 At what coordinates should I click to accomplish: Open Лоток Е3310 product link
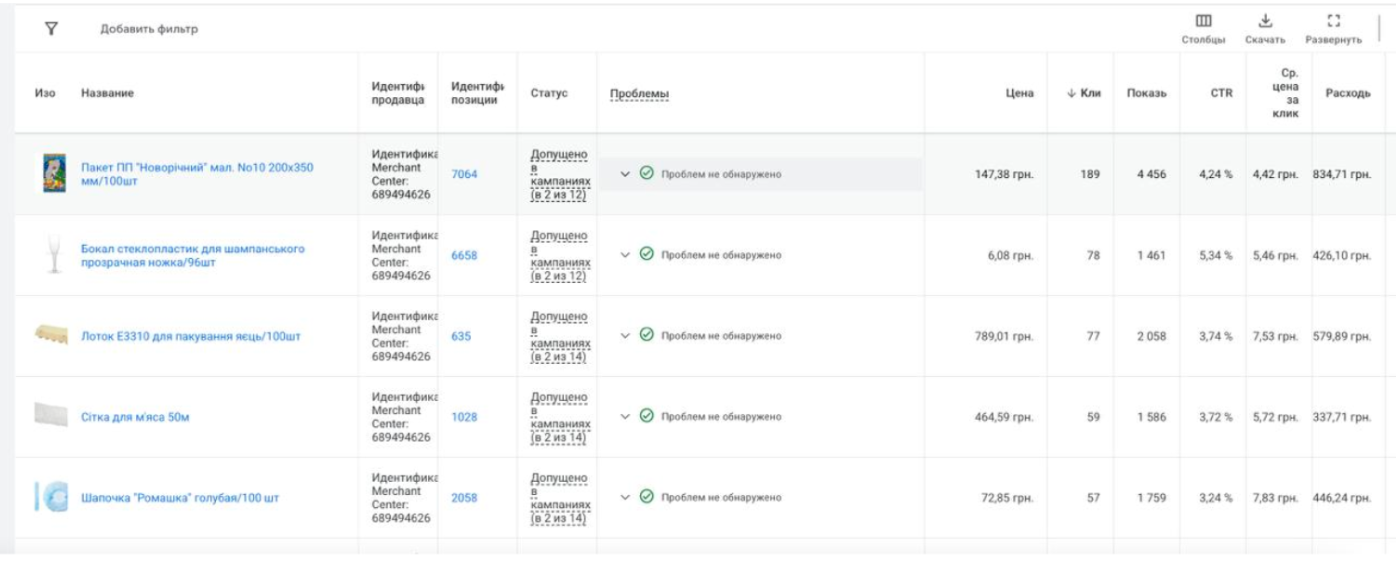pos(190,336)
